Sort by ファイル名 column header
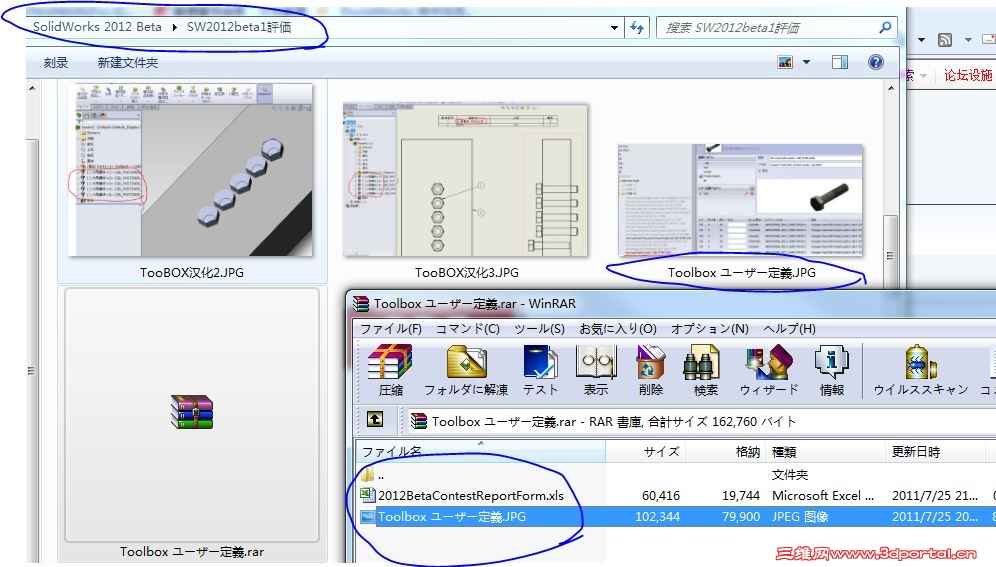Viewport: 996px width, 567px height. click(480, 451)
